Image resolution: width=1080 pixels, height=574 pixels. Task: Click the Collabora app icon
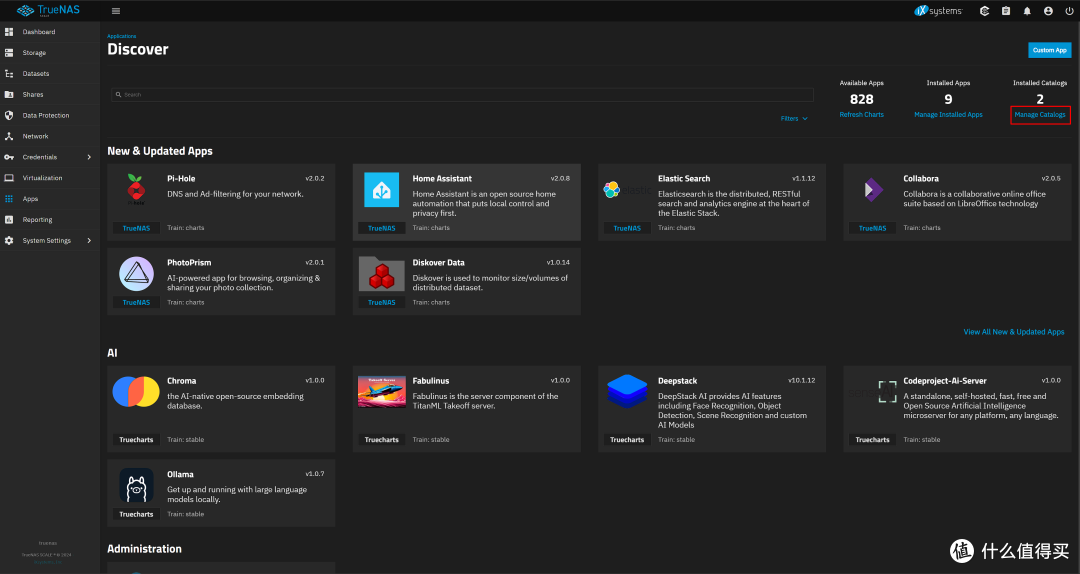tap(873, 189)
